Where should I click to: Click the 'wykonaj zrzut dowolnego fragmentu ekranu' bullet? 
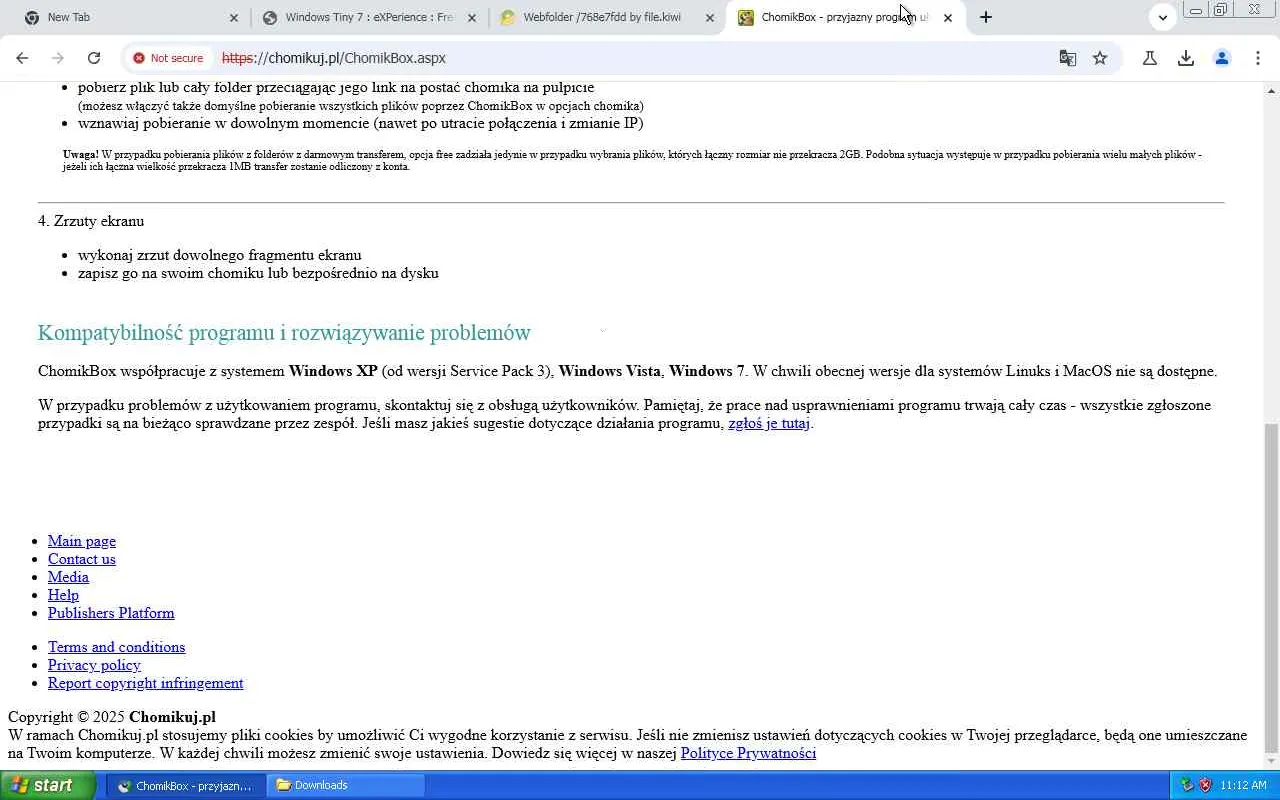coord(220,255)
